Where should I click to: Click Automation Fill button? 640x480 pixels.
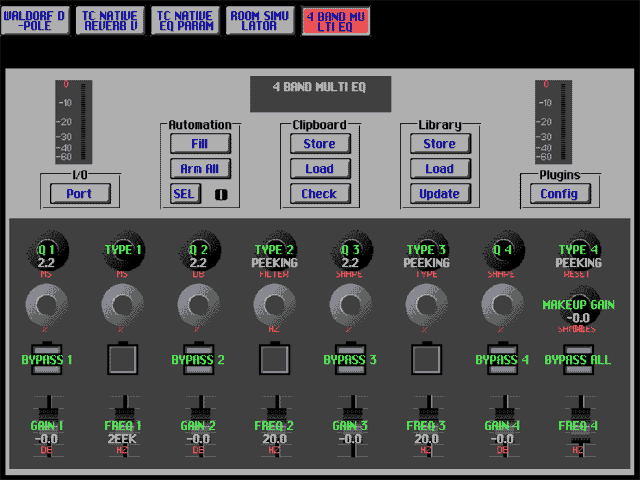coord(200,144)
